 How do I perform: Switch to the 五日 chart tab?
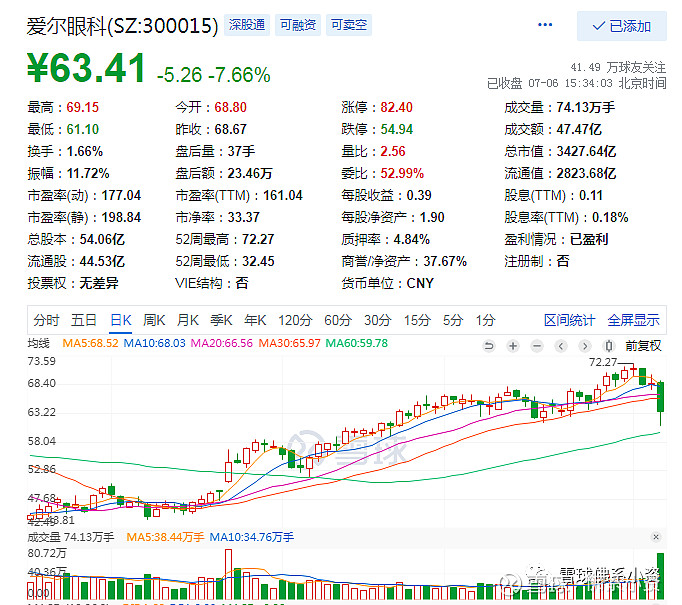point(84,321)
